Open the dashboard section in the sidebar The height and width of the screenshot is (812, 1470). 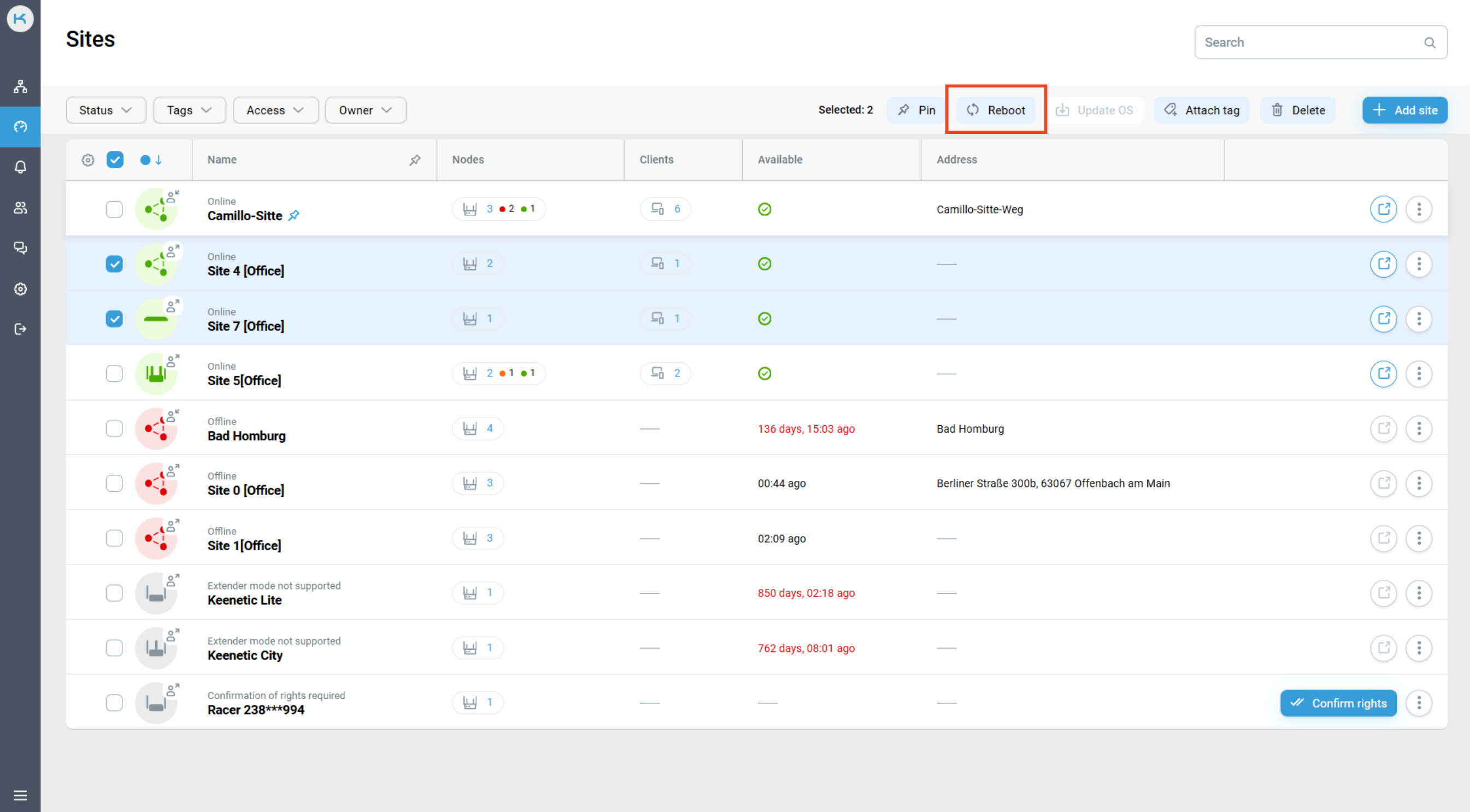(20, 127)
